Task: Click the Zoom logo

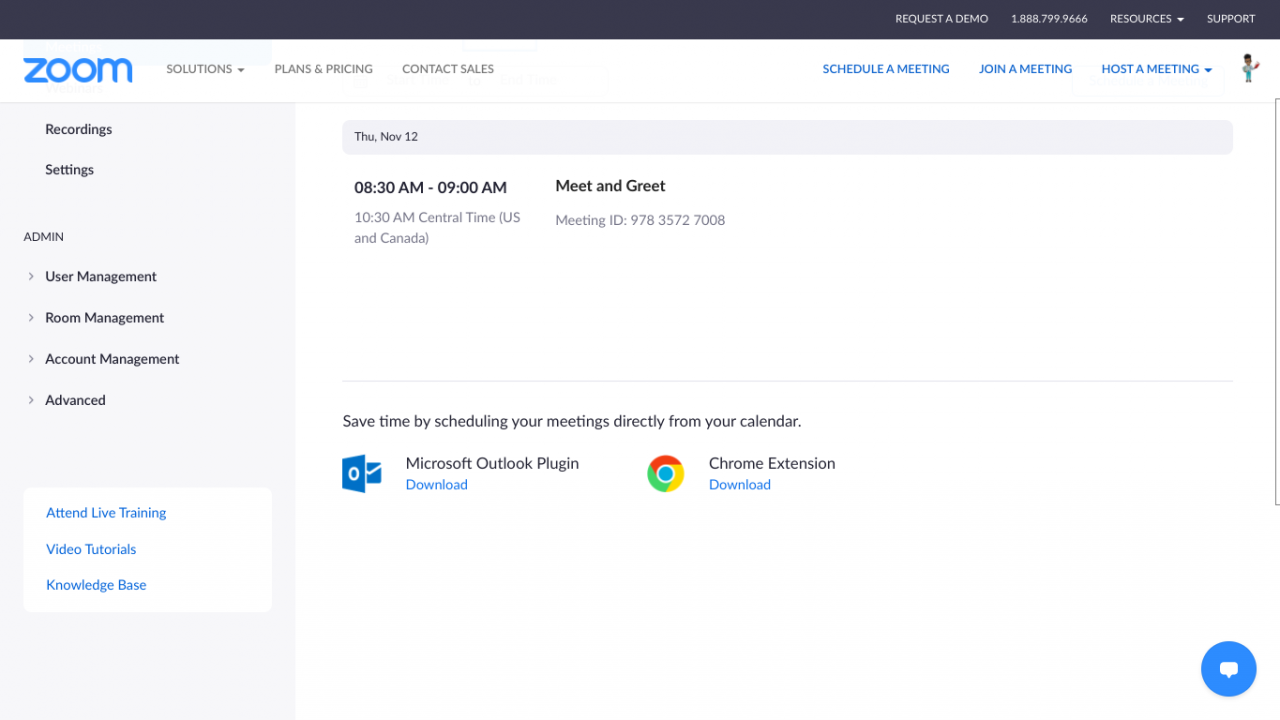Action: [x=78, y=70]
